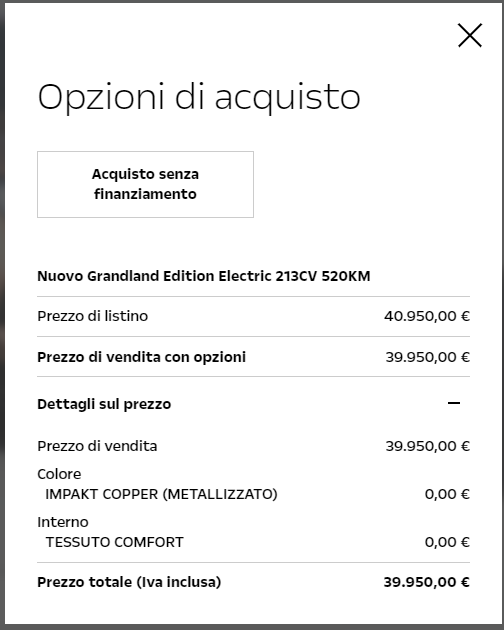Select TESSUTO COMFORT interior entry
The height and width of the screenshot is (630, 504).
coord(115,542)
